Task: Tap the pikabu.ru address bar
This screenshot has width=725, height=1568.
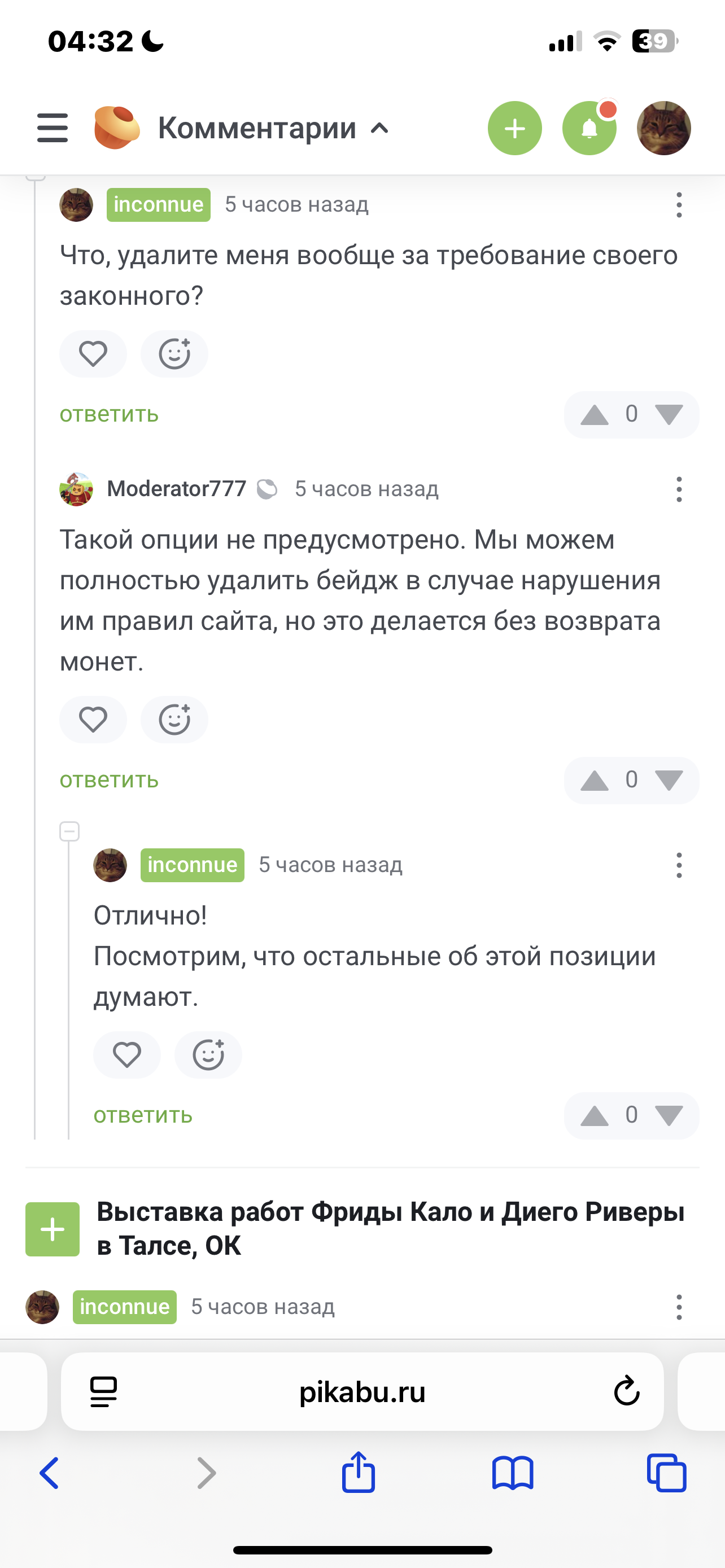Action: click(362, 1391)
